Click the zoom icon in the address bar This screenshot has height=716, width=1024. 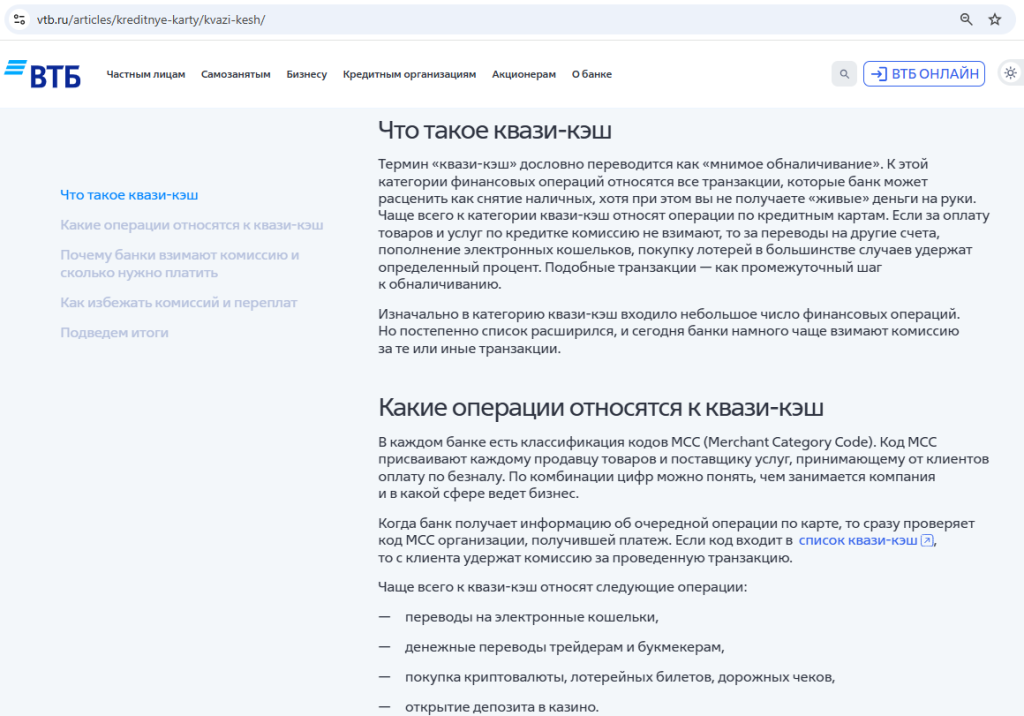coord(964,17)
